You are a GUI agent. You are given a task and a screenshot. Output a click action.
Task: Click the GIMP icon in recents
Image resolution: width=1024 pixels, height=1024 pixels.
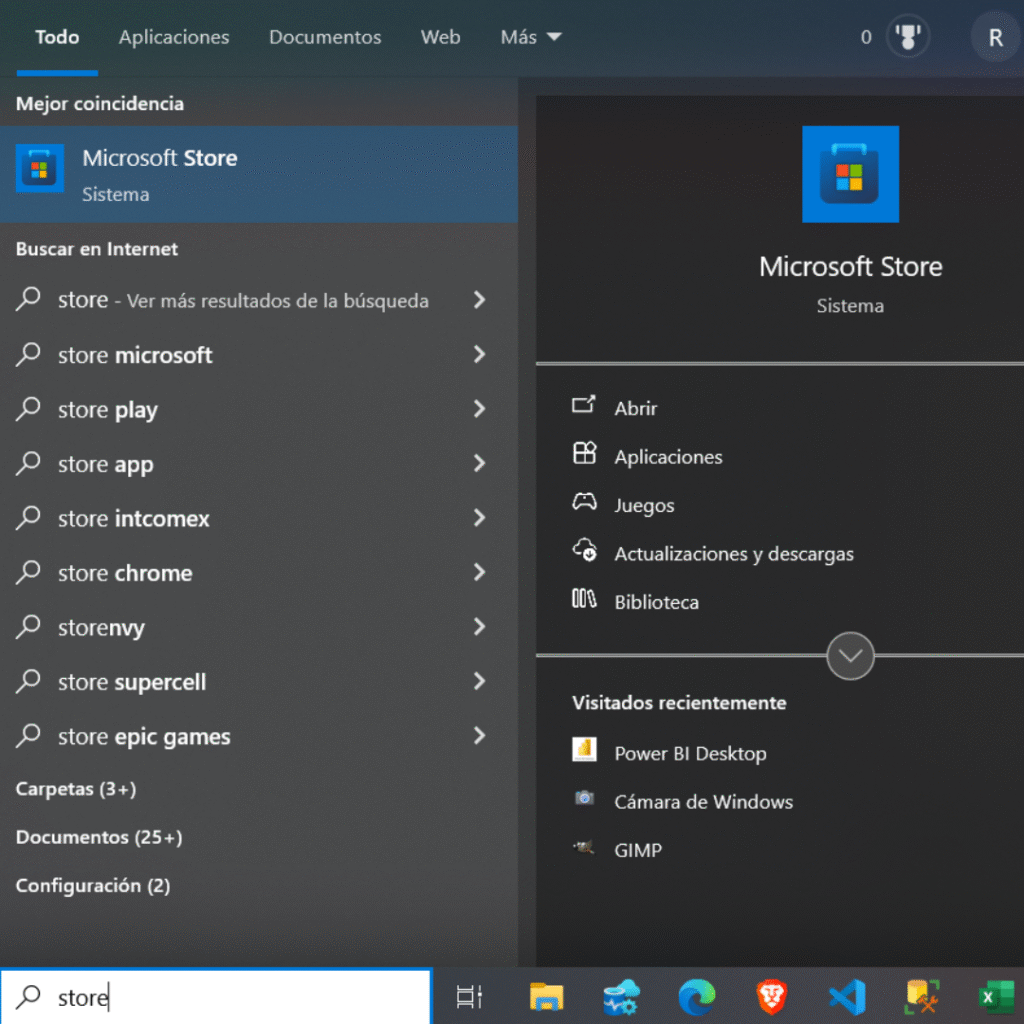584,847
